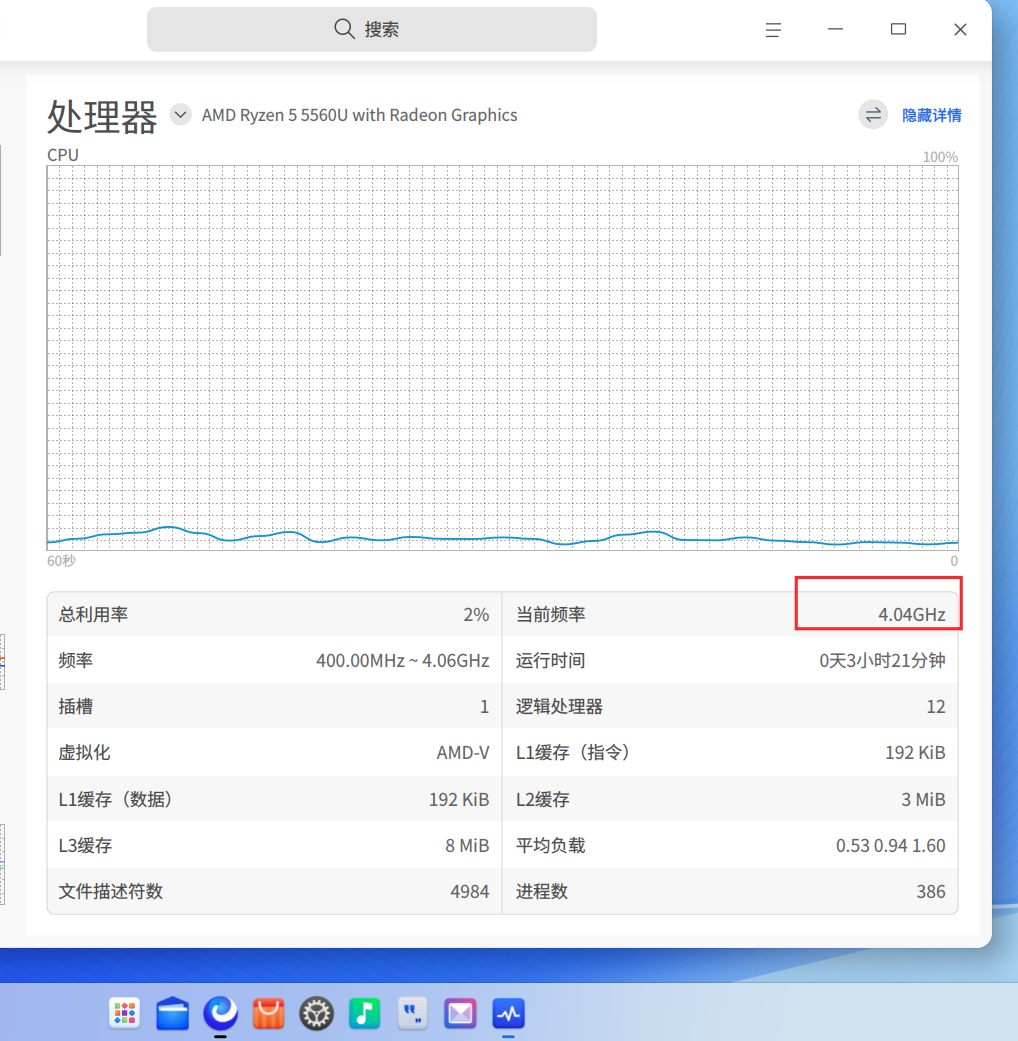Select the 文件描述符数 value 4984

pos(469,892)
